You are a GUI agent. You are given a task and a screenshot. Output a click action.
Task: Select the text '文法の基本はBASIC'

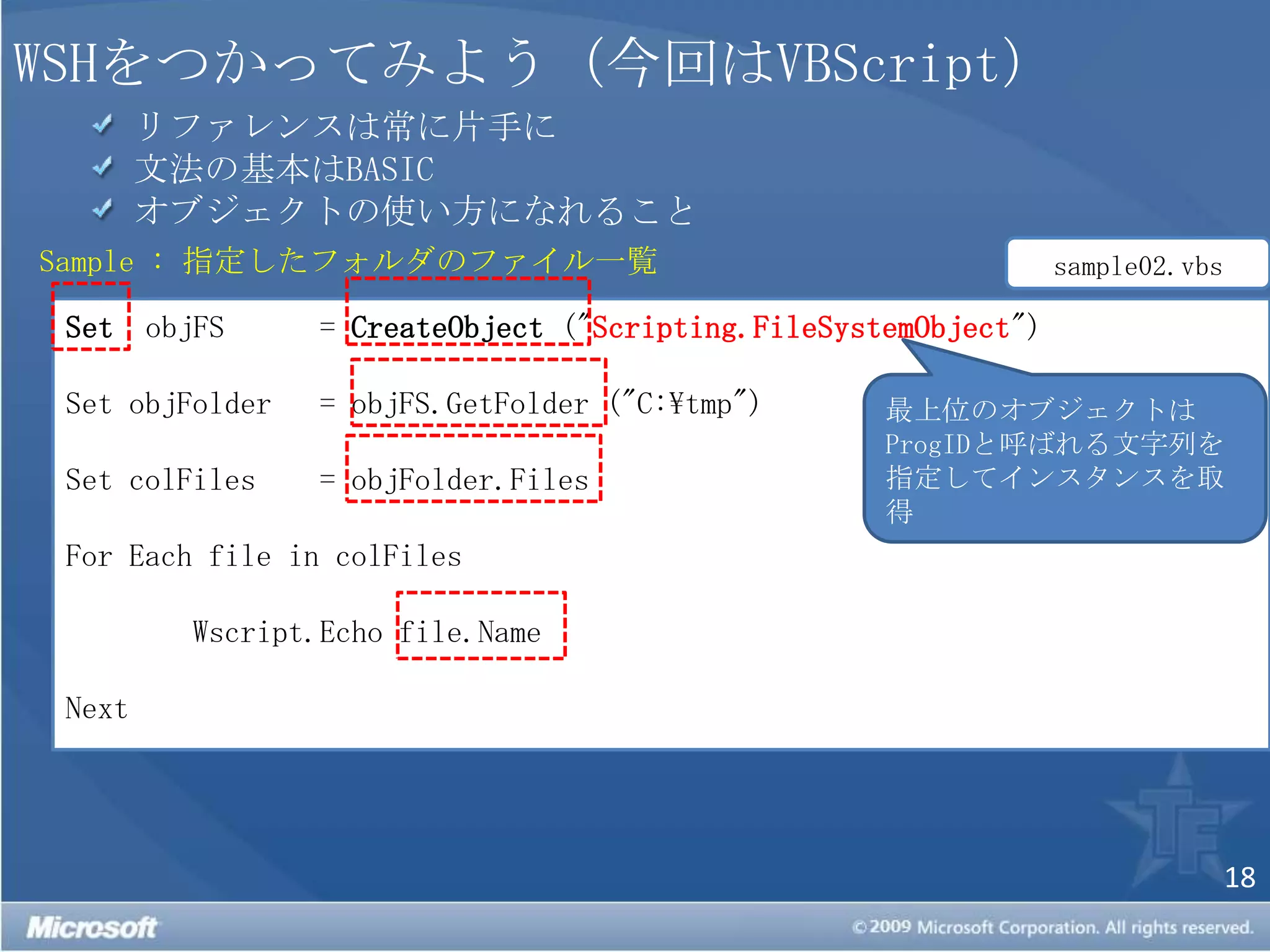coord(284,169)
